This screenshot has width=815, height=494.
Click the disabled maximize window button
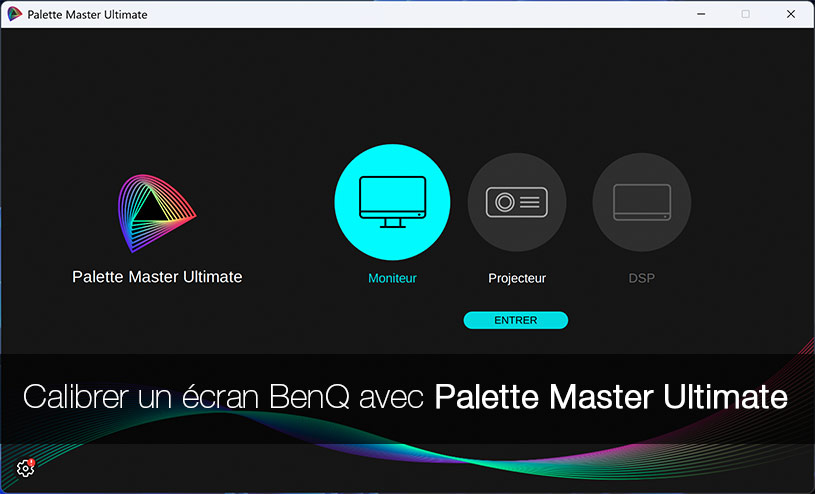point(745,14)
